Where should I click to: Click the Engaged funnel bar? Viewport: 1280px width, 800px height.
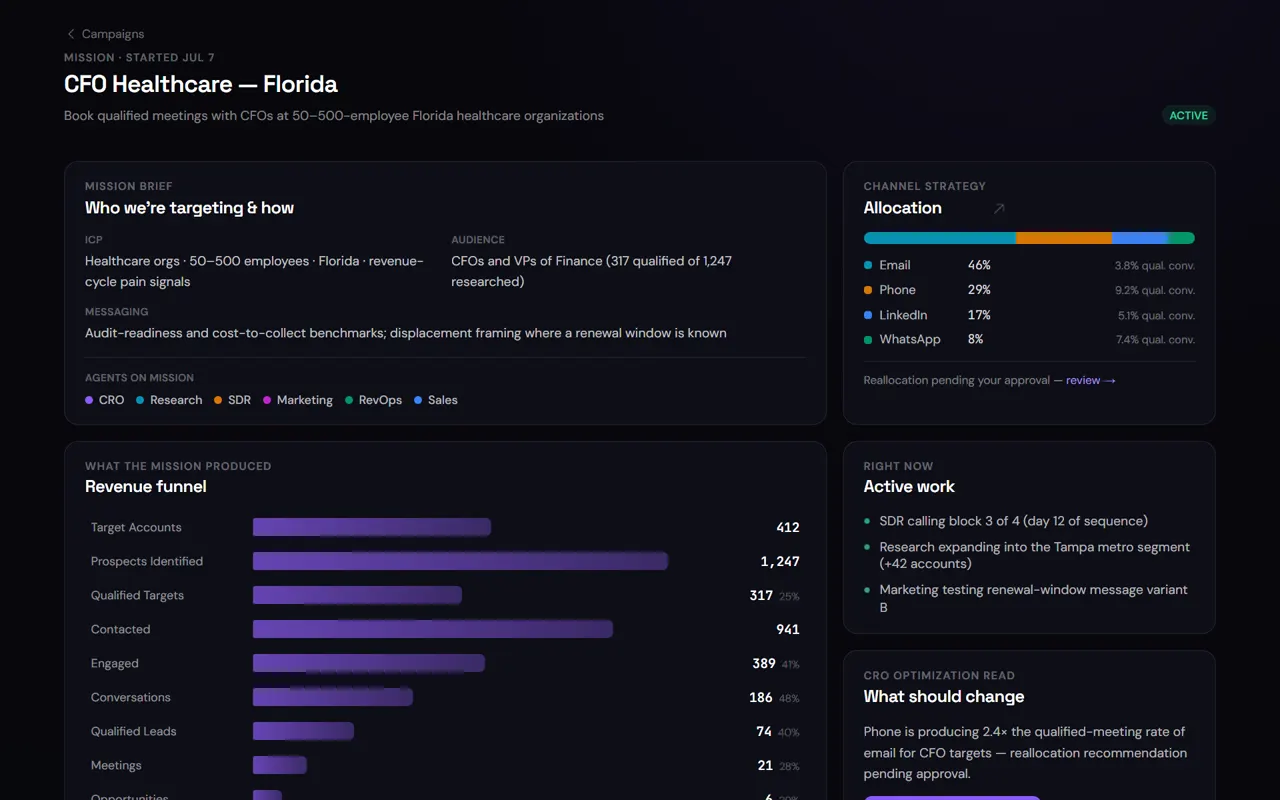coord(369,663)
